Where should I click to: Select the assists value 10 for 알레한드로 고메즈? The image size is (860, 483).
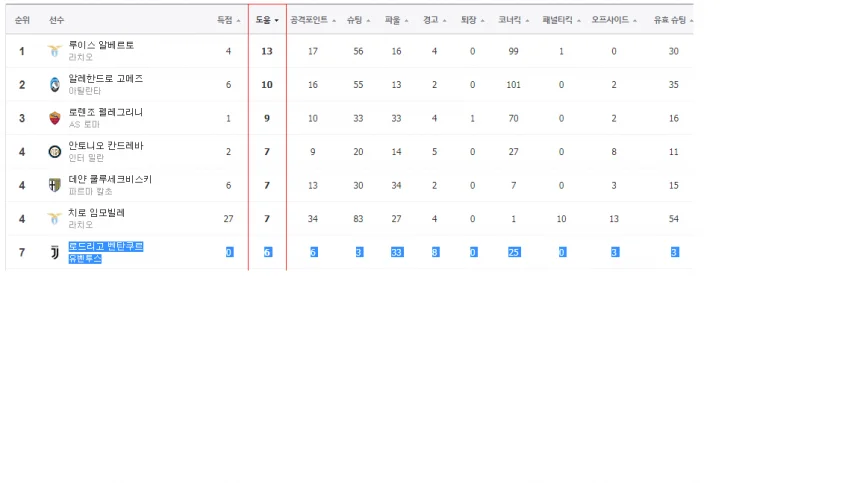tap(267, 84)
